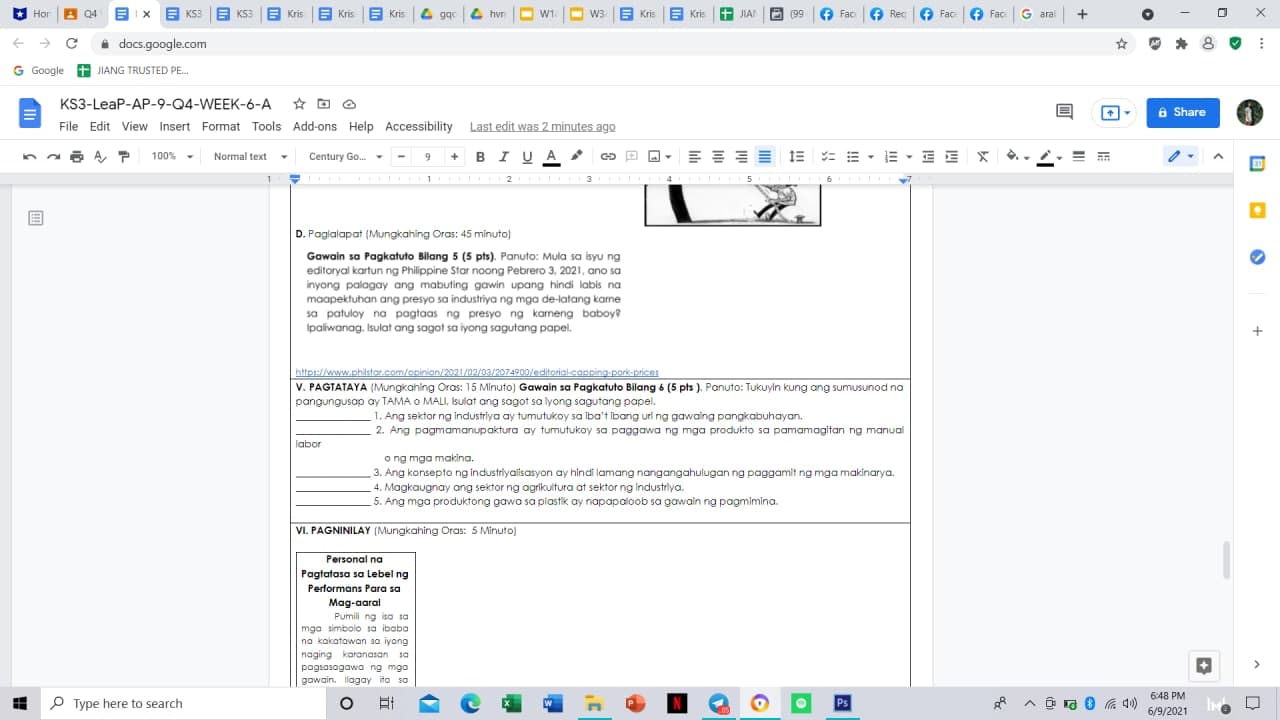
Task: Toggle justify text alignment
Action: (x=765, y=157)
